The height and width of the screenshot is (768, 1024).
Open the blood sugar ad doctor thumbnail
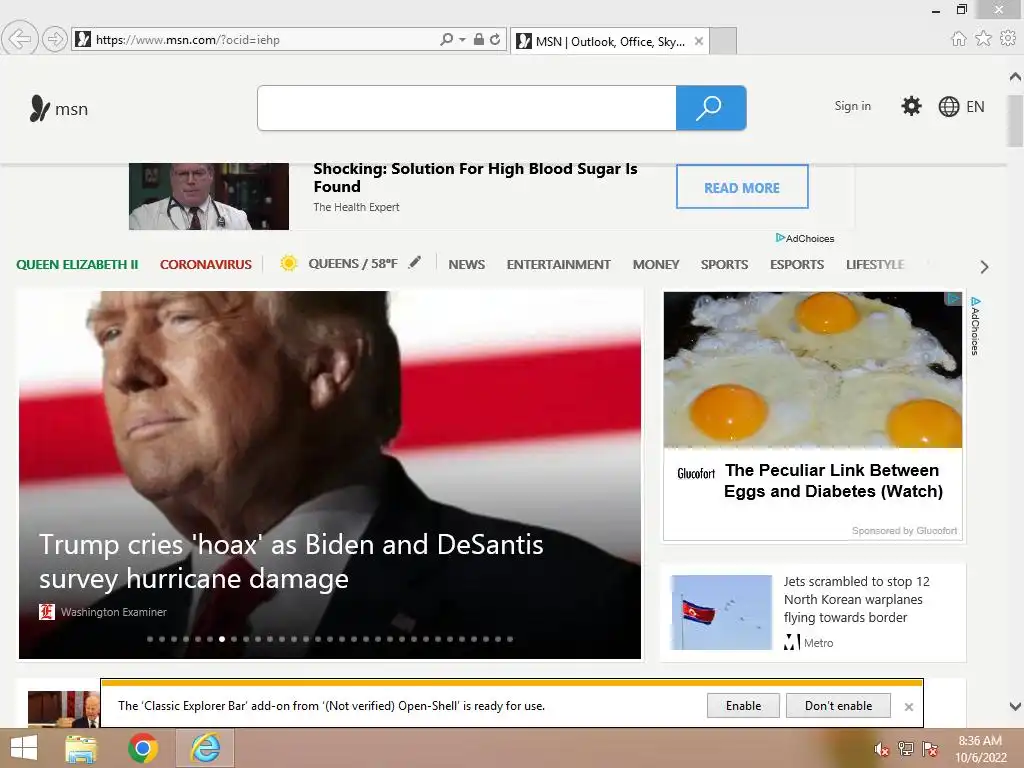click(208, 196)
